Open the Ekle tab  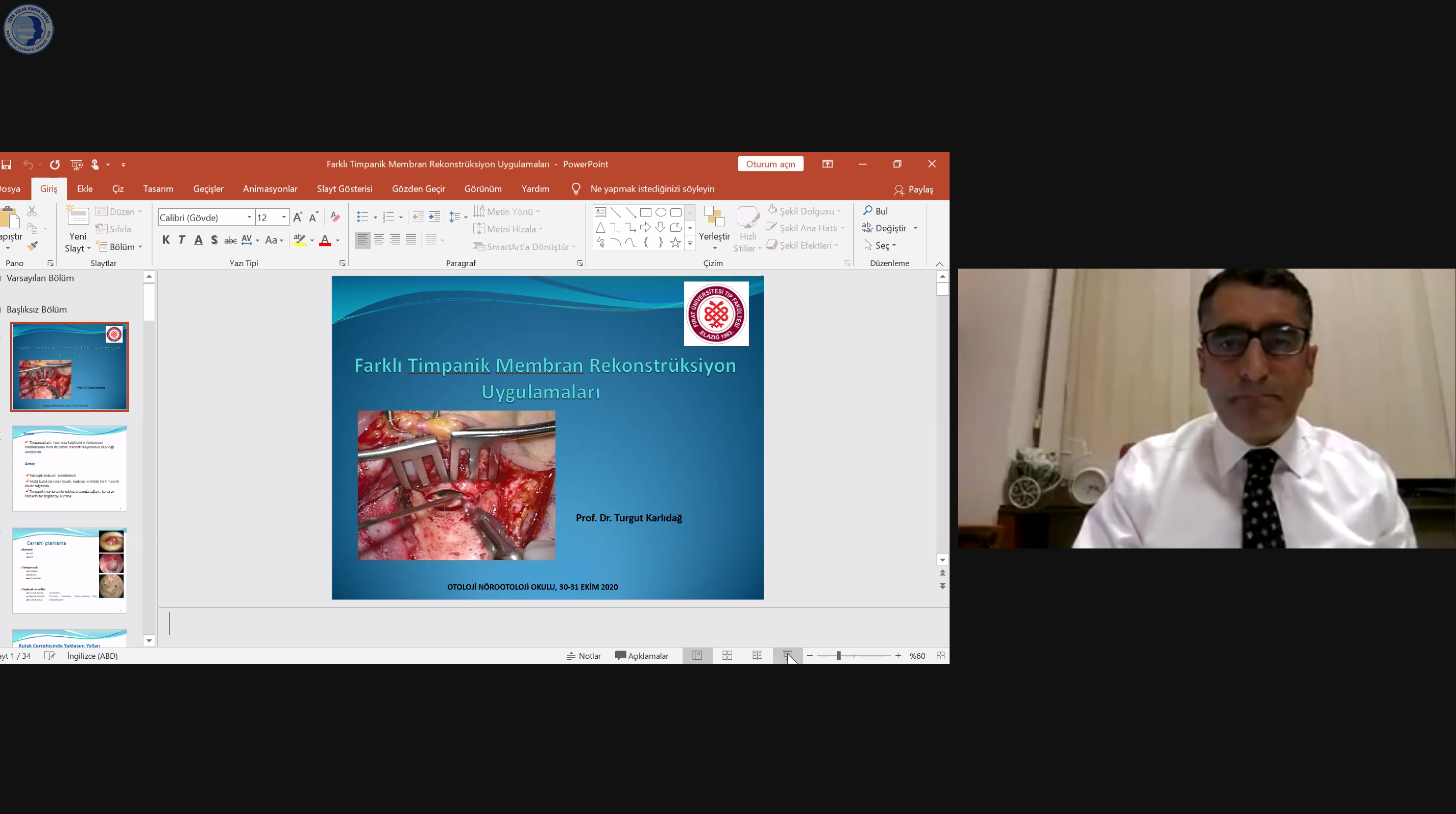pos(85,189)
